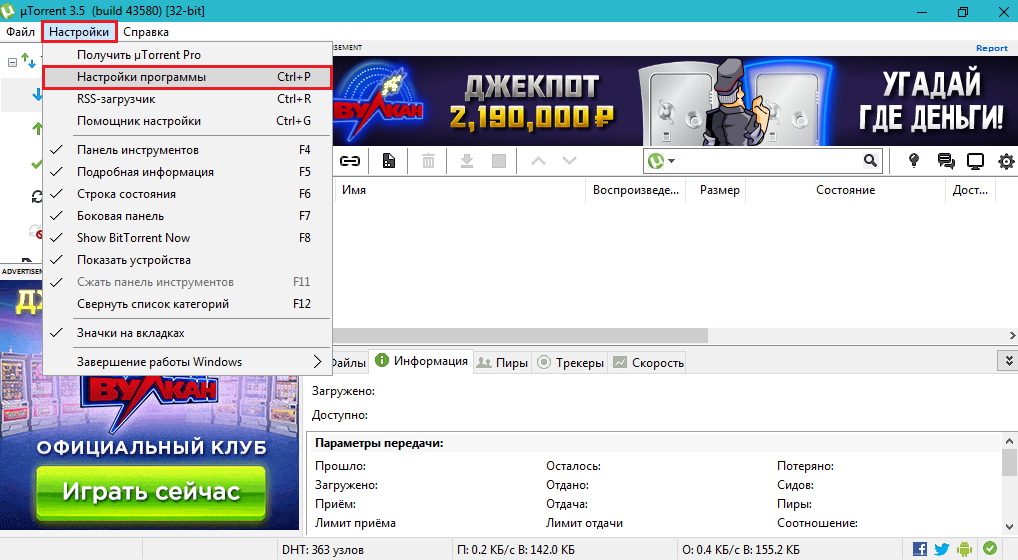Image resolution: width=1018 pixels, height=560 pixels.
Task: Toggle the 'Show BitTorrent Now' menu option
Action: (133, 238)
